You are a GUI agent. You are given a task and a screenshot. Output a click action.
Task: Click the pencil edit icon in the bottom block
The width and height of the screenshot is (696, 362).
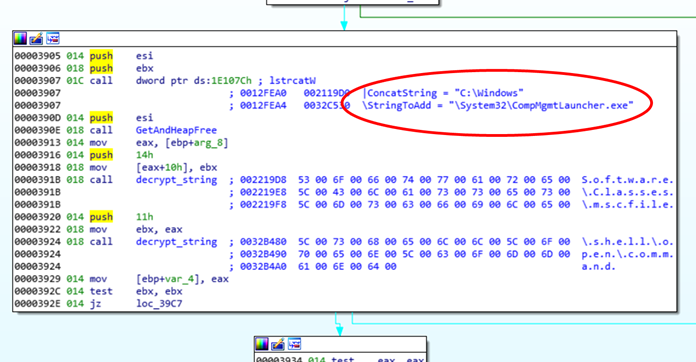click(x=278, y=344)
